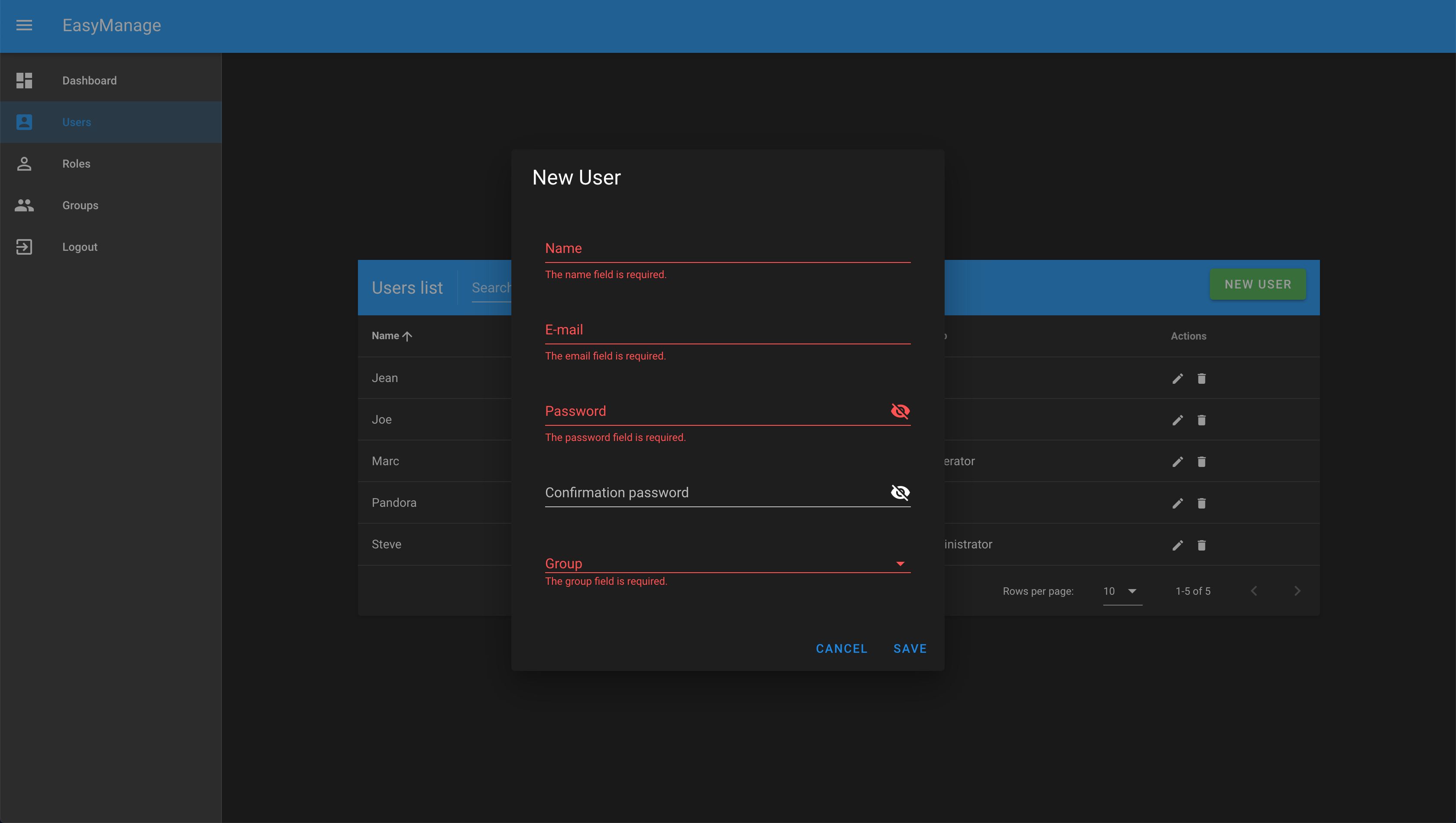This screenshot has height=823, width=1456.
Task: Focus the E-mail input field
Action: coord(727,330)
